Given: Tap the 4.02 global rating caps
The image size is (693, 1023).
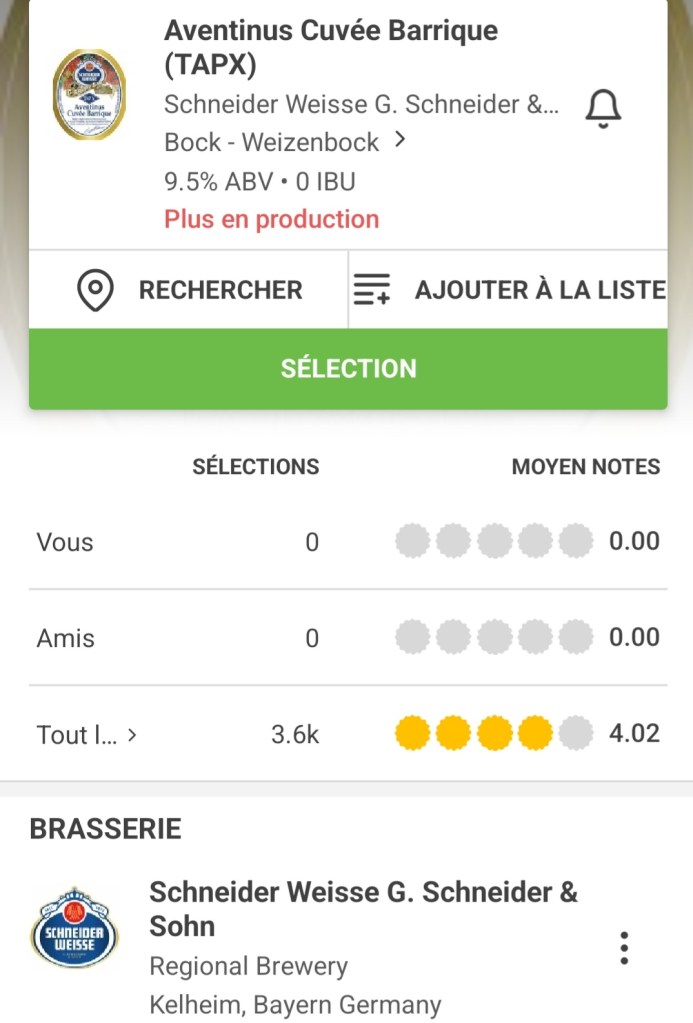Looking at the screenshot, I should coord(494,734).
